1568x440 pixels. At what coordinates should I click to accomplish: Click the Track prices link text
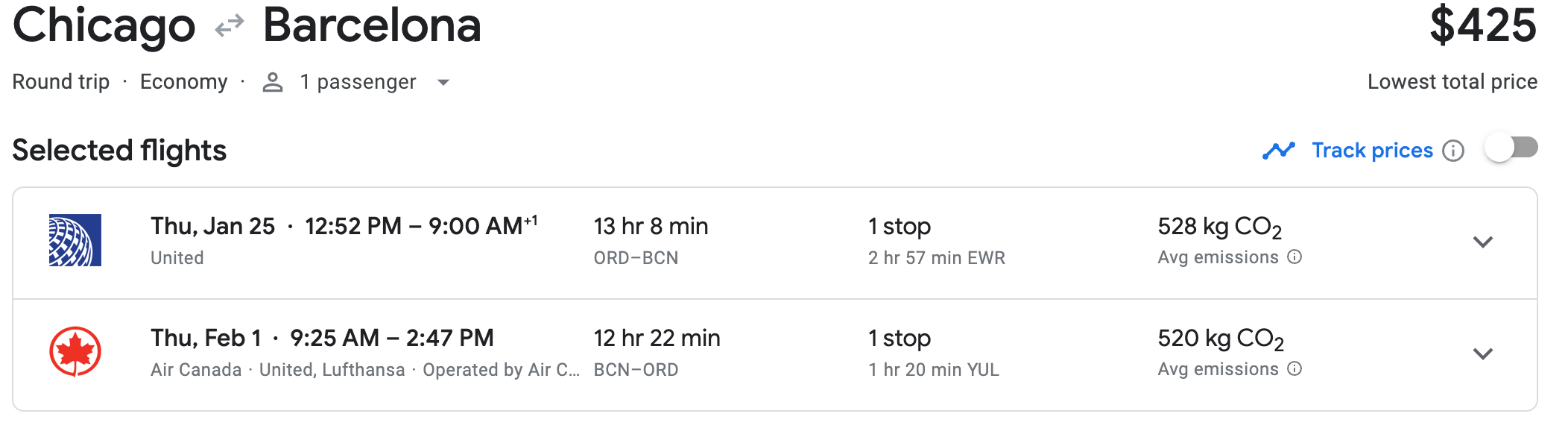(x=1372, y=151)
